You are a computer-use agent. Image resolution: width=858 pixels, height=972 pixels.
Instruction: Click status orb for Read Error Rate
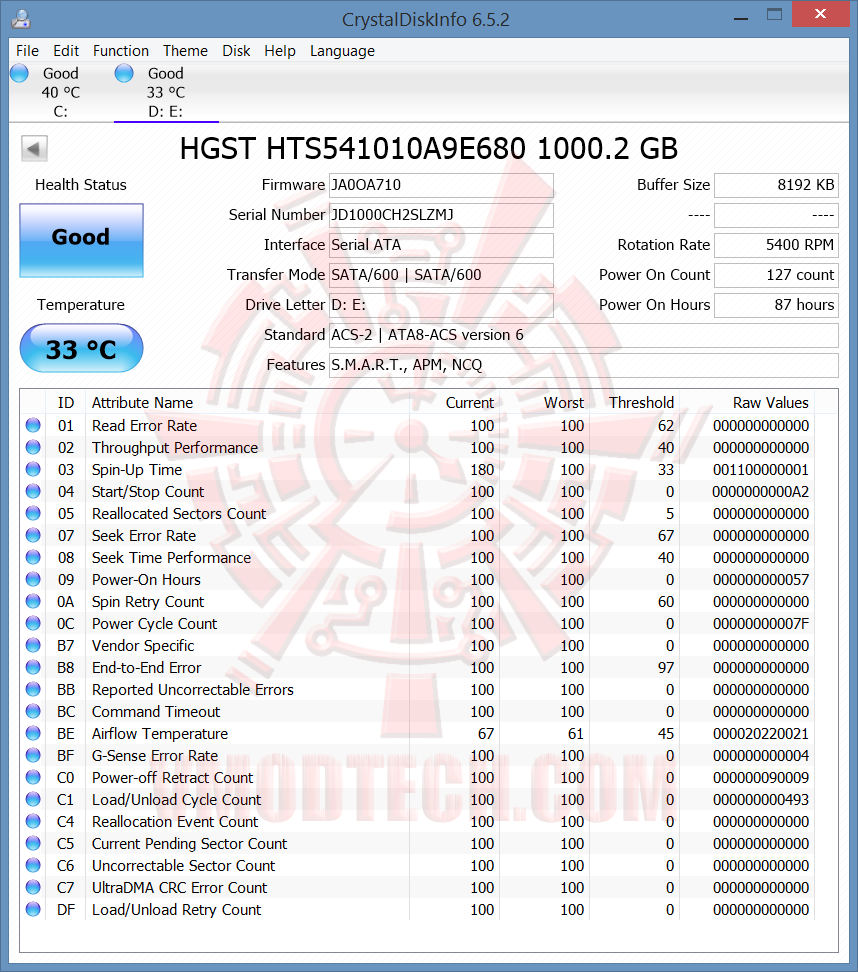click(x=33, y=425)
